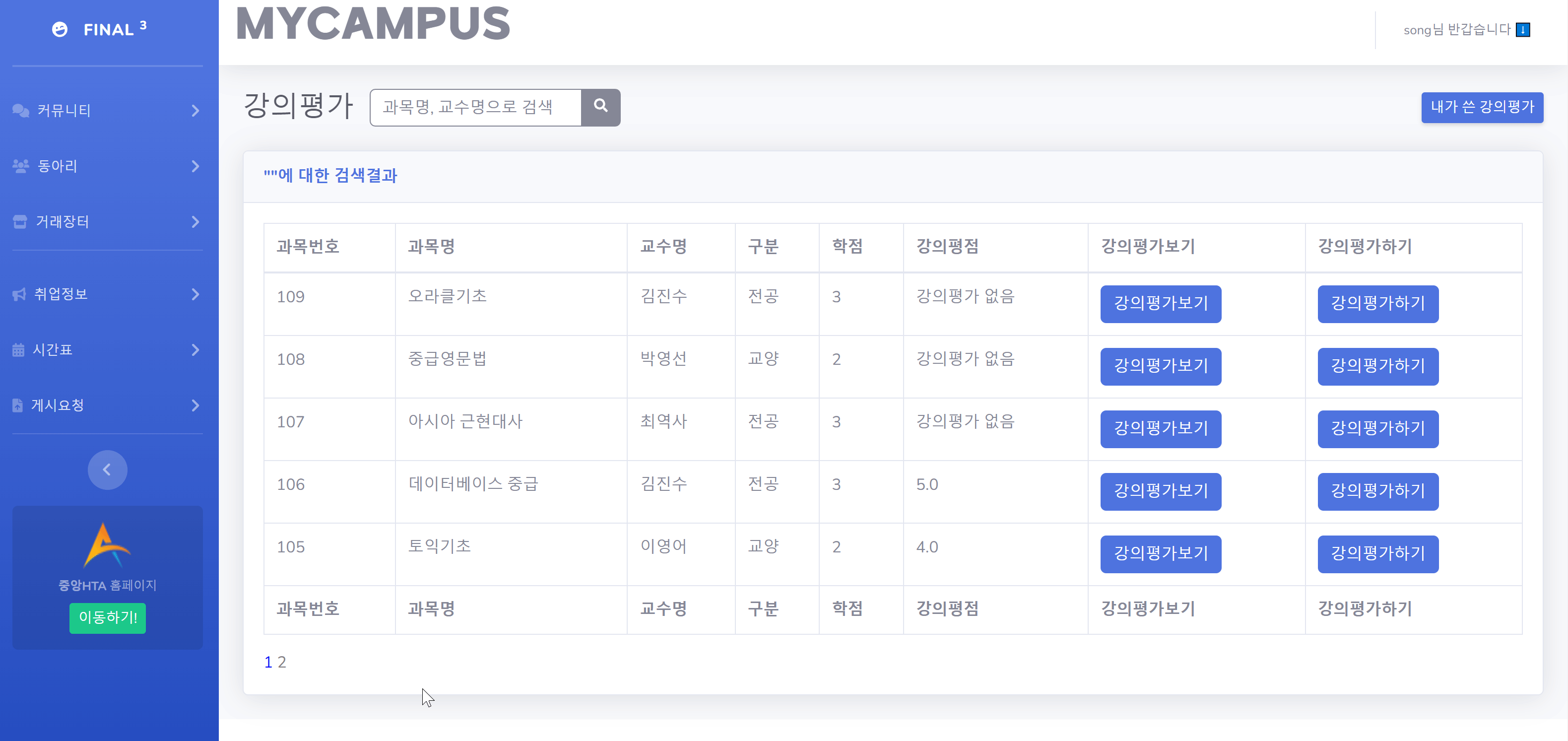Open the 취업정보 sidebar menu
The height and width of the screenshot is (741, 1568).
61,294
